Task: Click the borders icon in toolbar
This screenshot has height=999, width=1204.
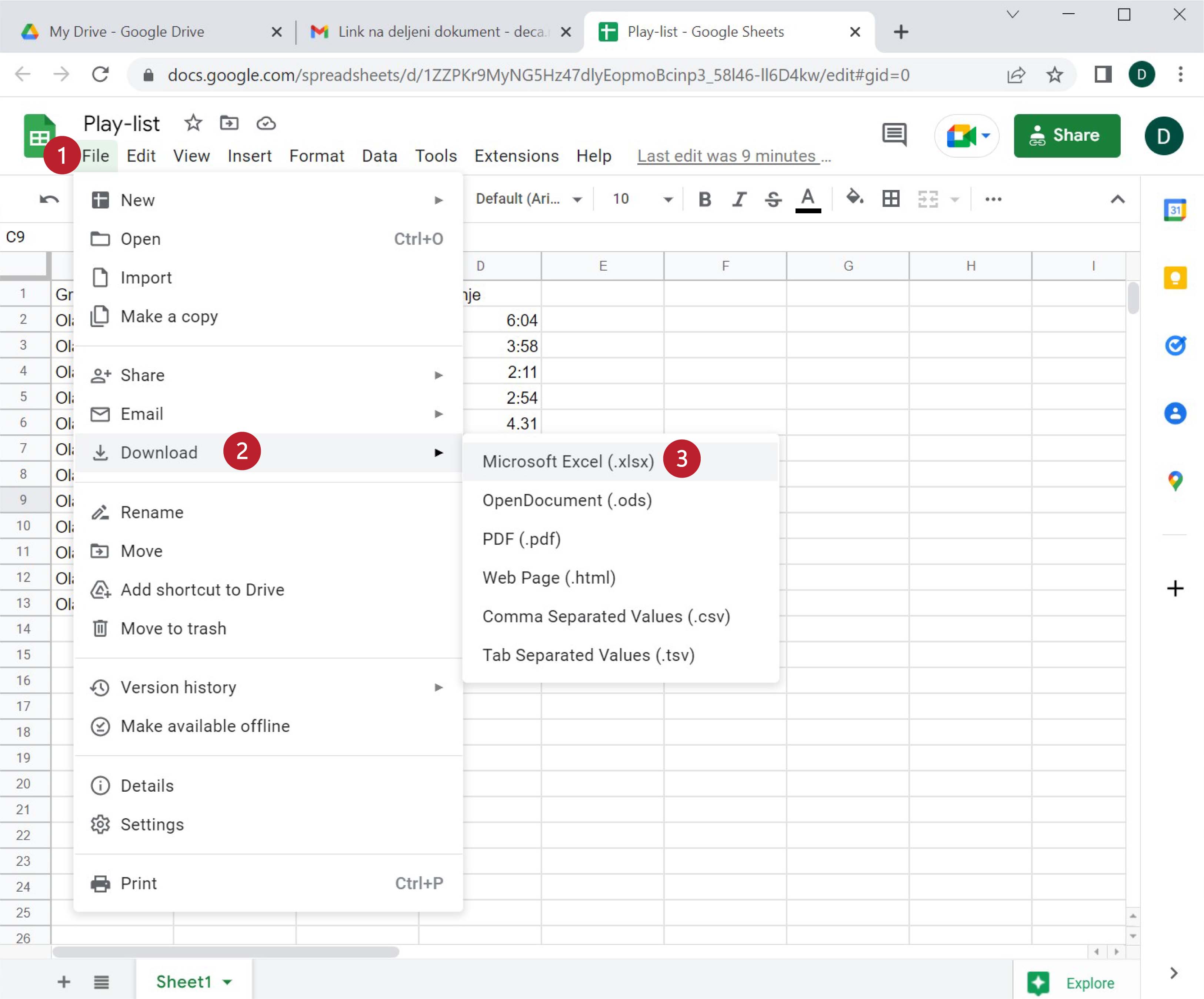Action: 890,199
